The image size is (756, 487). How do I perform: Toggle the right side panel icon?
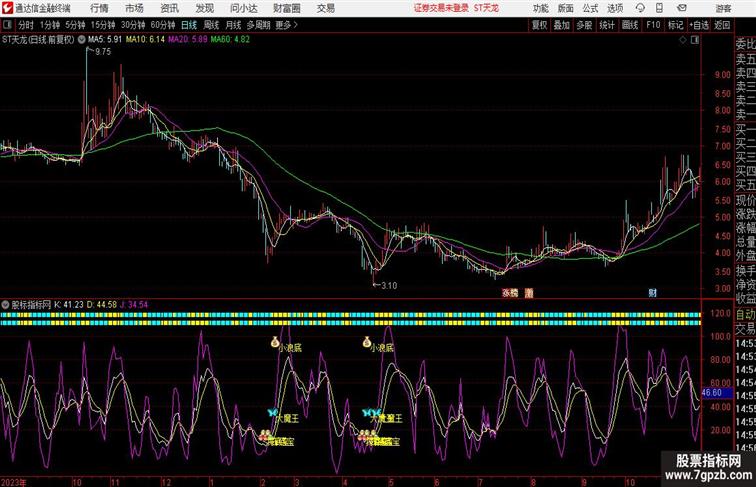tap(695, 40)
